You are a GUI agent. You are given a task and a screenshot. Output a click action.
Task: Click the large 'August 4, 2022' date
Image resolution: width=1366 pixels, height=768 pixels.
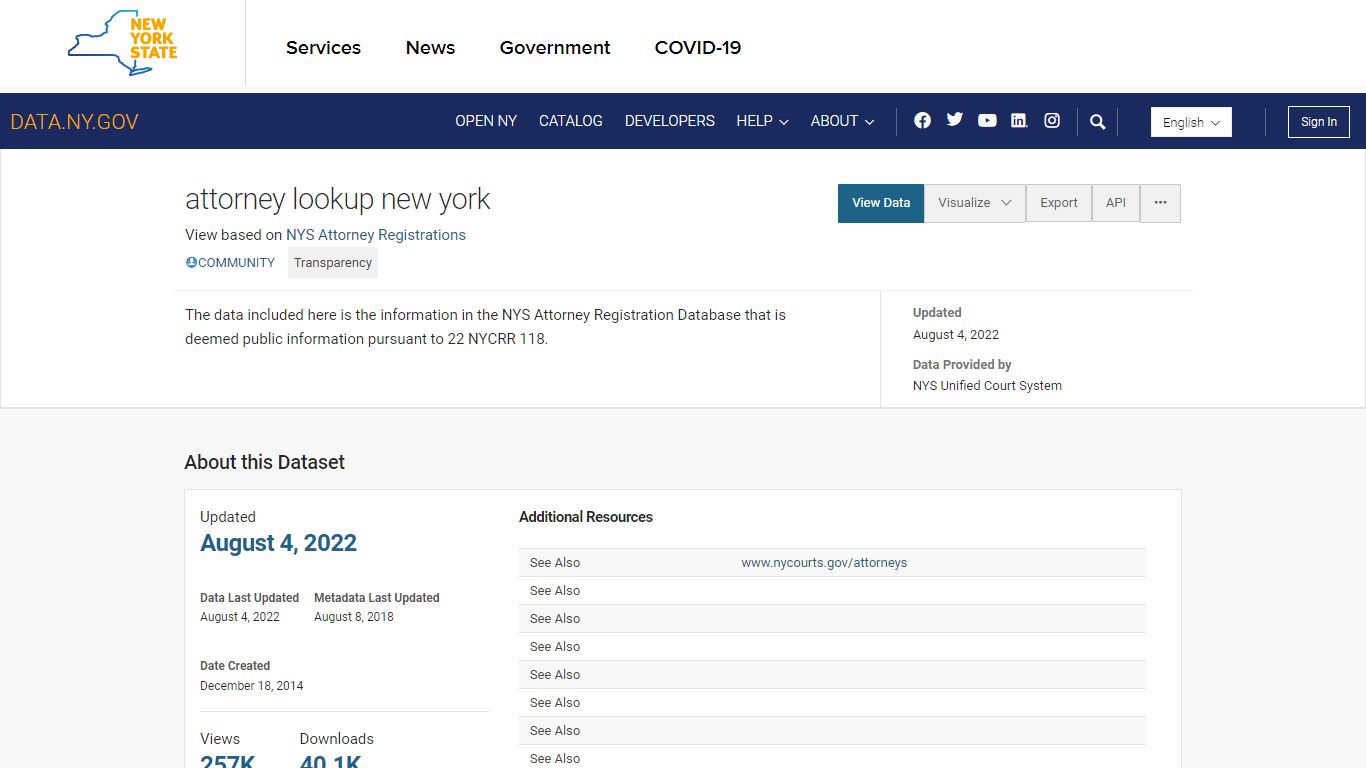(278, 543)
